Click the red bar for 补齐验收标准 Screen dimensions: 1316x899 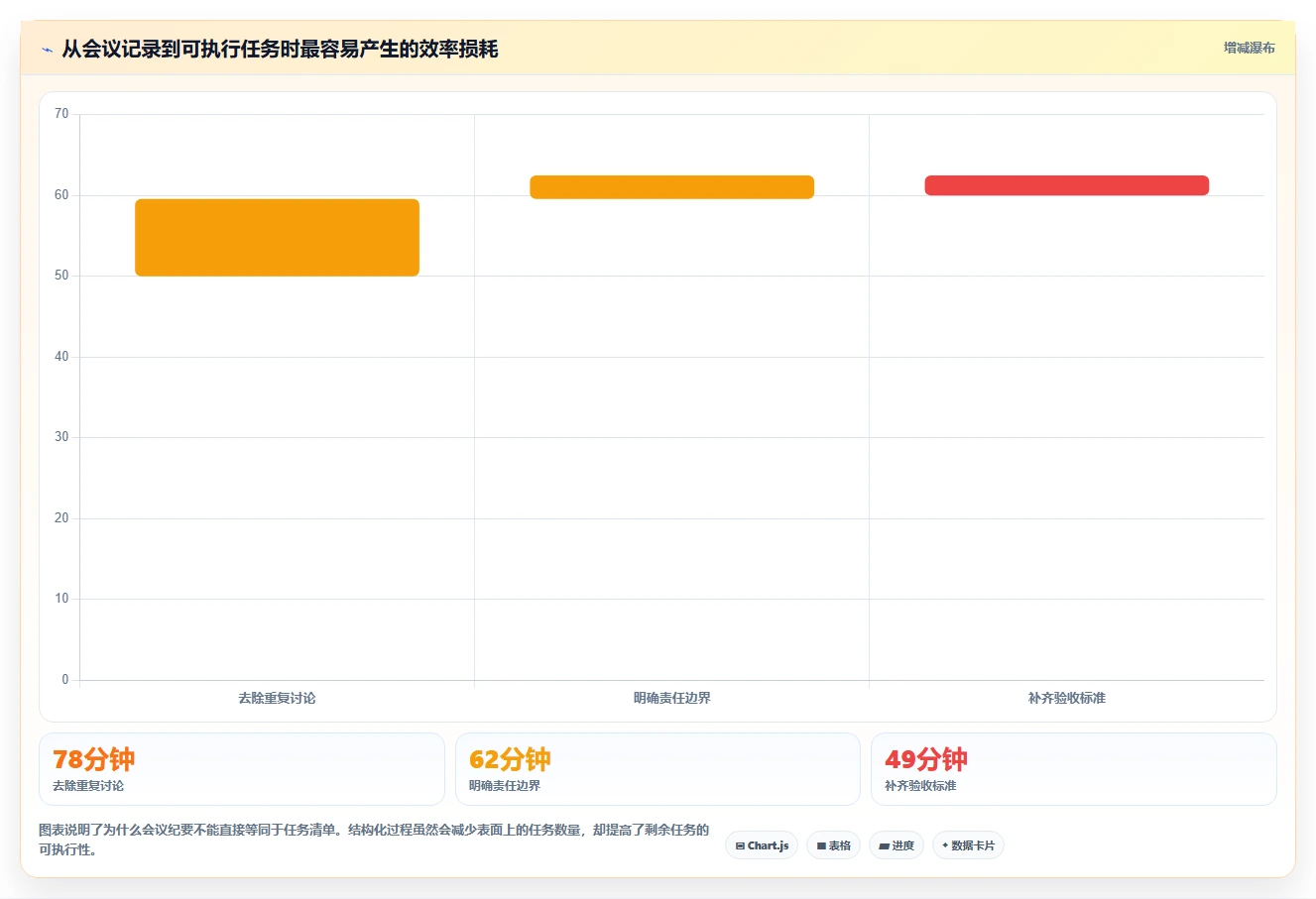1067,185
